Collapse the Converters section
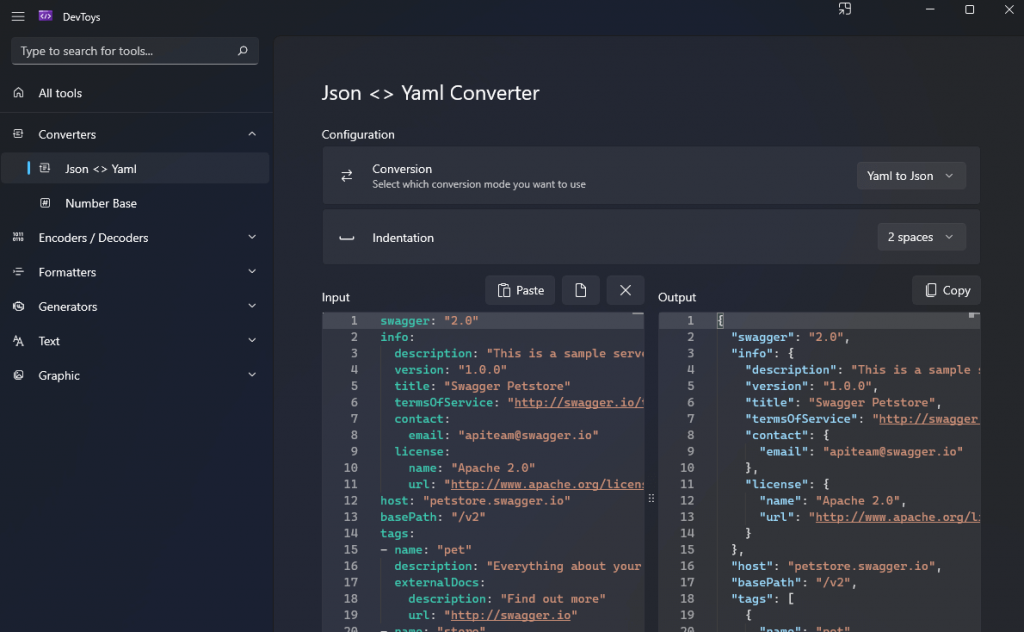 click(x=252, y=134)
